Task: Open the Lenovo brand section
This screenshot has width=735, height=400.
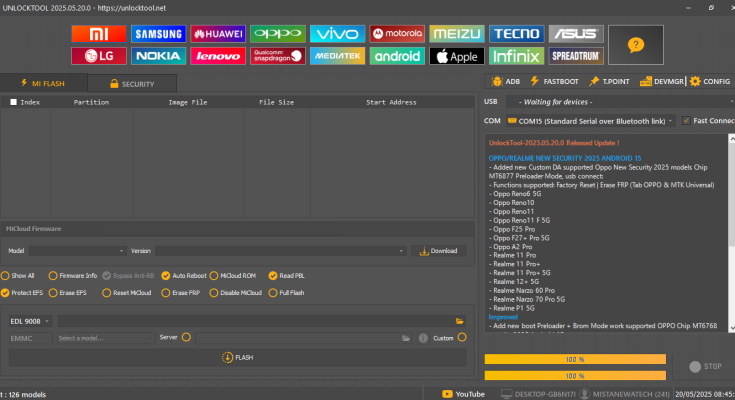Action: click(218, 56)
